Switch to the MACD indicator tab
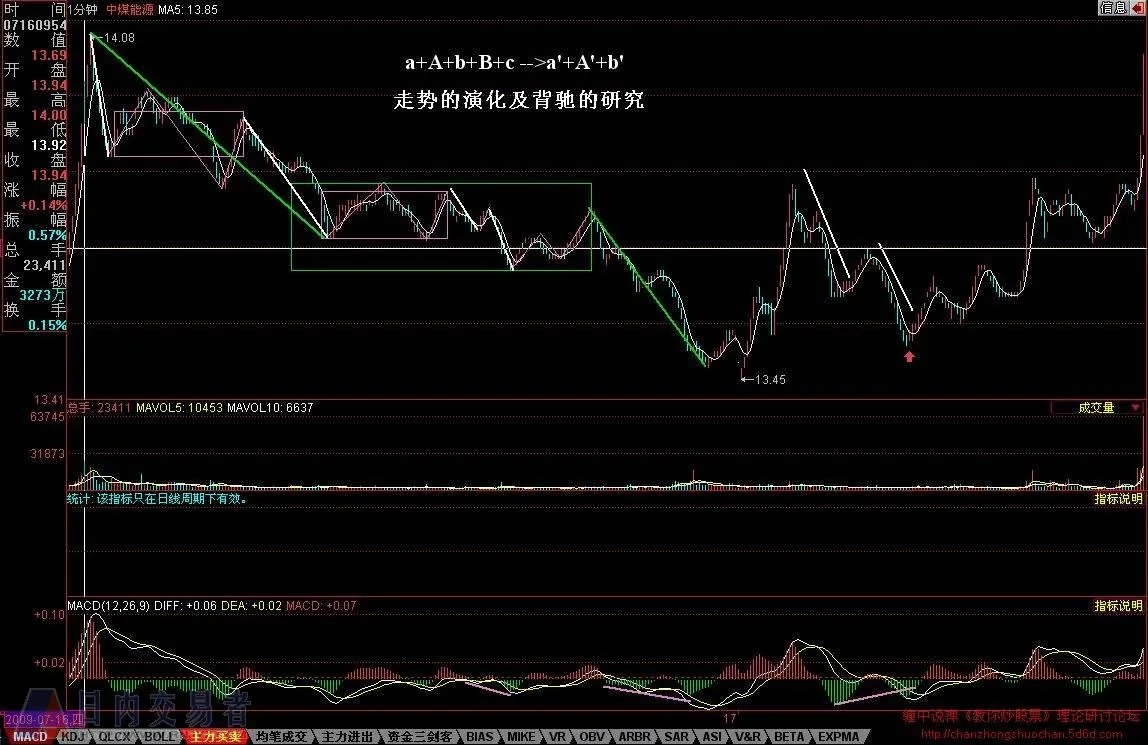1148x745 pixels. point(30,737)
